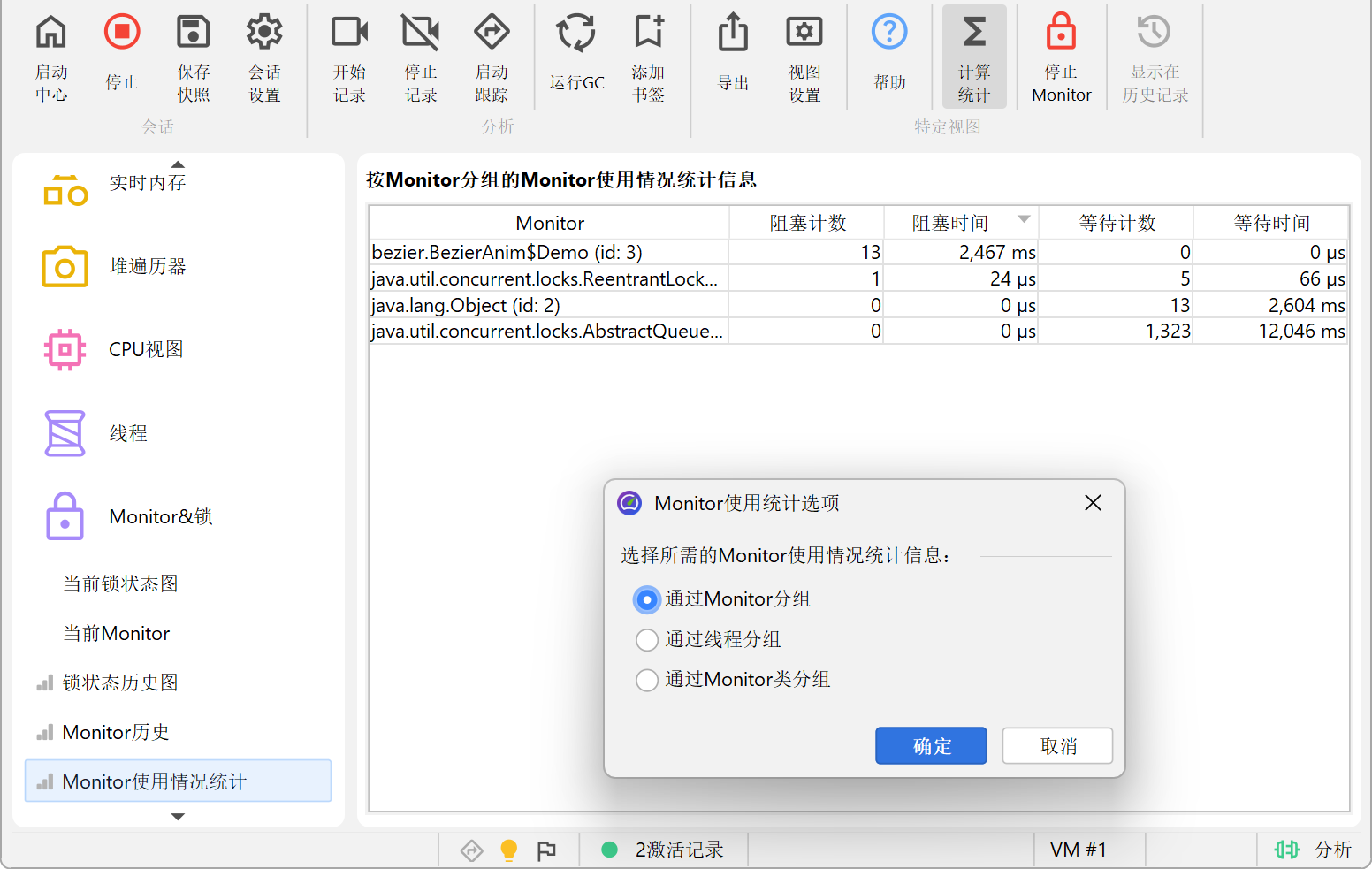Select the 通过Monitor分组 radio button
This screenshot has width=1372, height=869.
(x=647, y=599)
